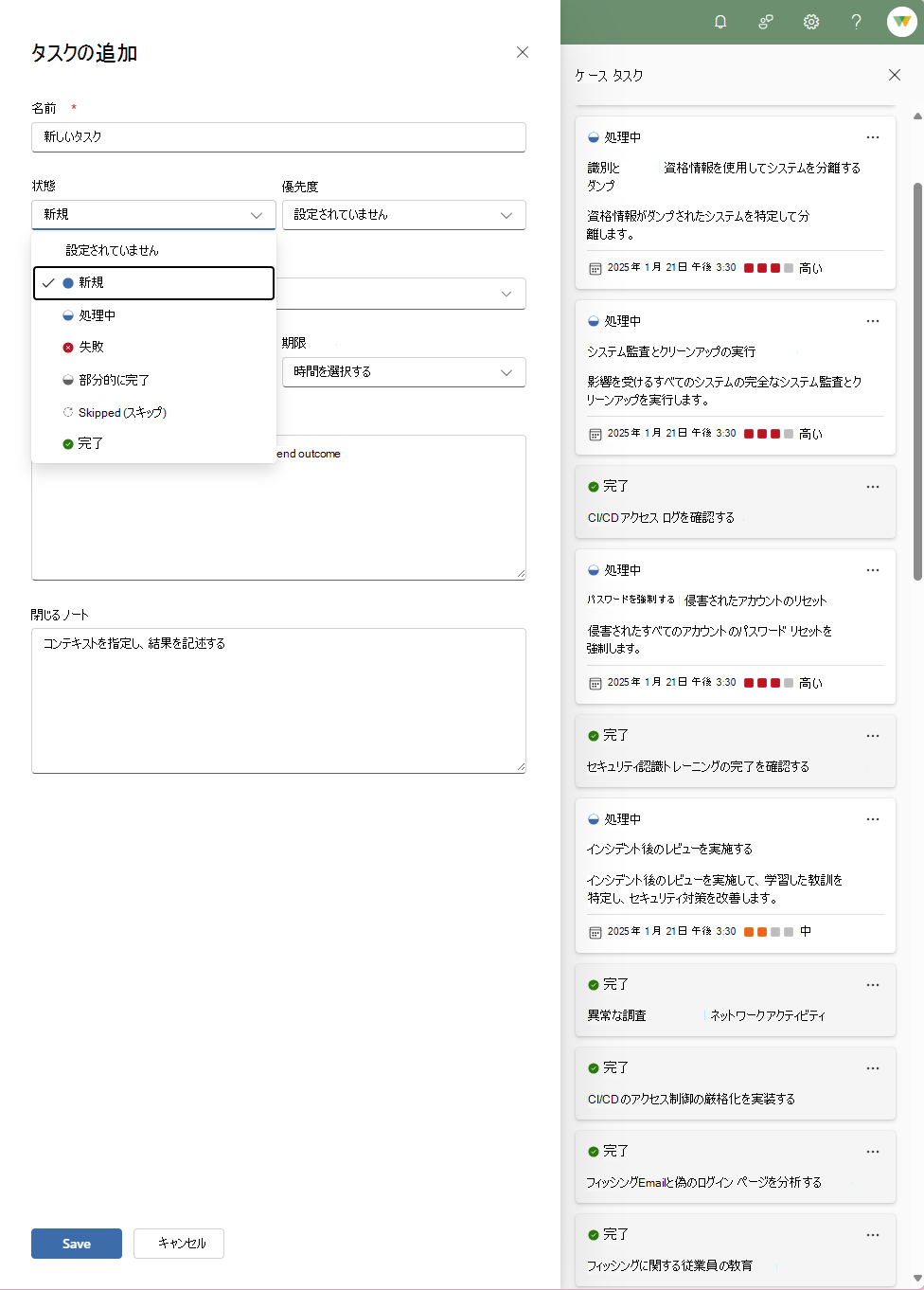Image resolution: width=924 pixels, height=1290 pixels.
Task: Open more options for 異常な調査 task
Action: 873,985
